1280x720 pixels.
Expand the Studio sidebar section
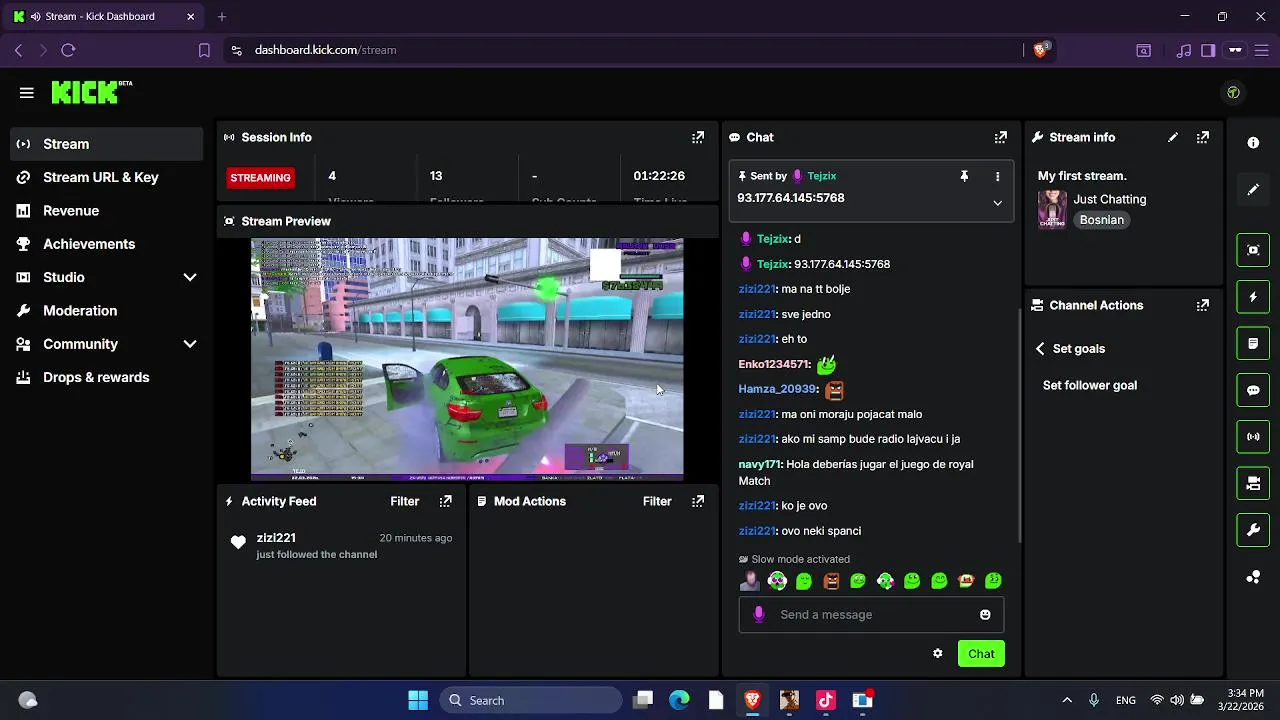pos(190,277)
